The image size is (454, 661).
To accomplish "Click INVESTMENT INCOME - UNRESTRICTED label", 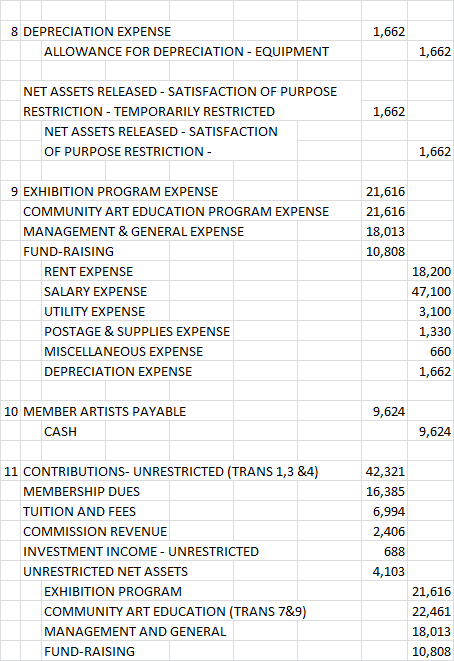I will pyautogui.click(x=141, y=551).
